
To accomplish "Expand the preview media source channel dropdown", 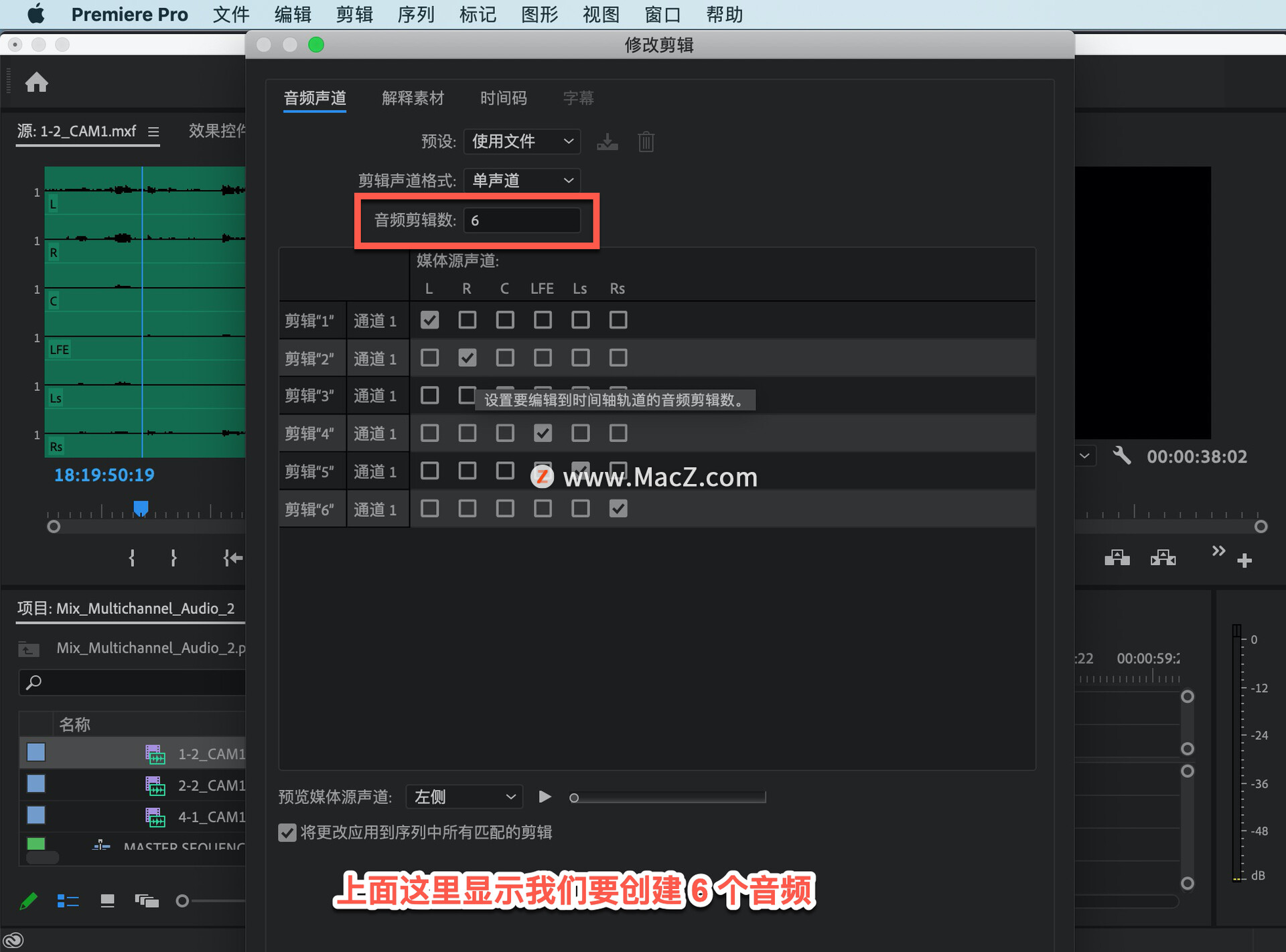I will click(464, 797).
